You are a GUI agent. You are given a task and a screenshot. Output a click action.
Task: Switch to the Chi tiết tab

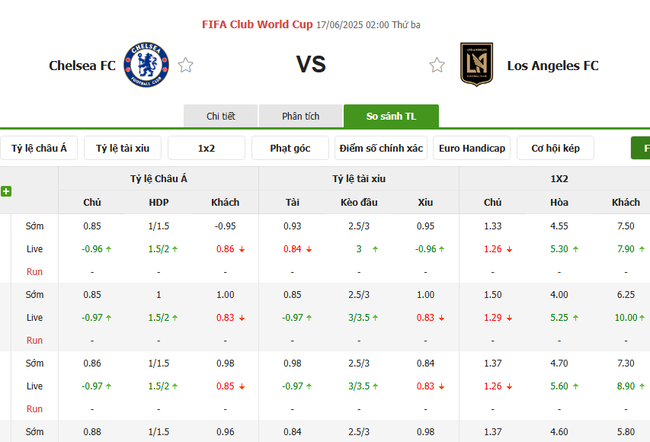[221, 116]
